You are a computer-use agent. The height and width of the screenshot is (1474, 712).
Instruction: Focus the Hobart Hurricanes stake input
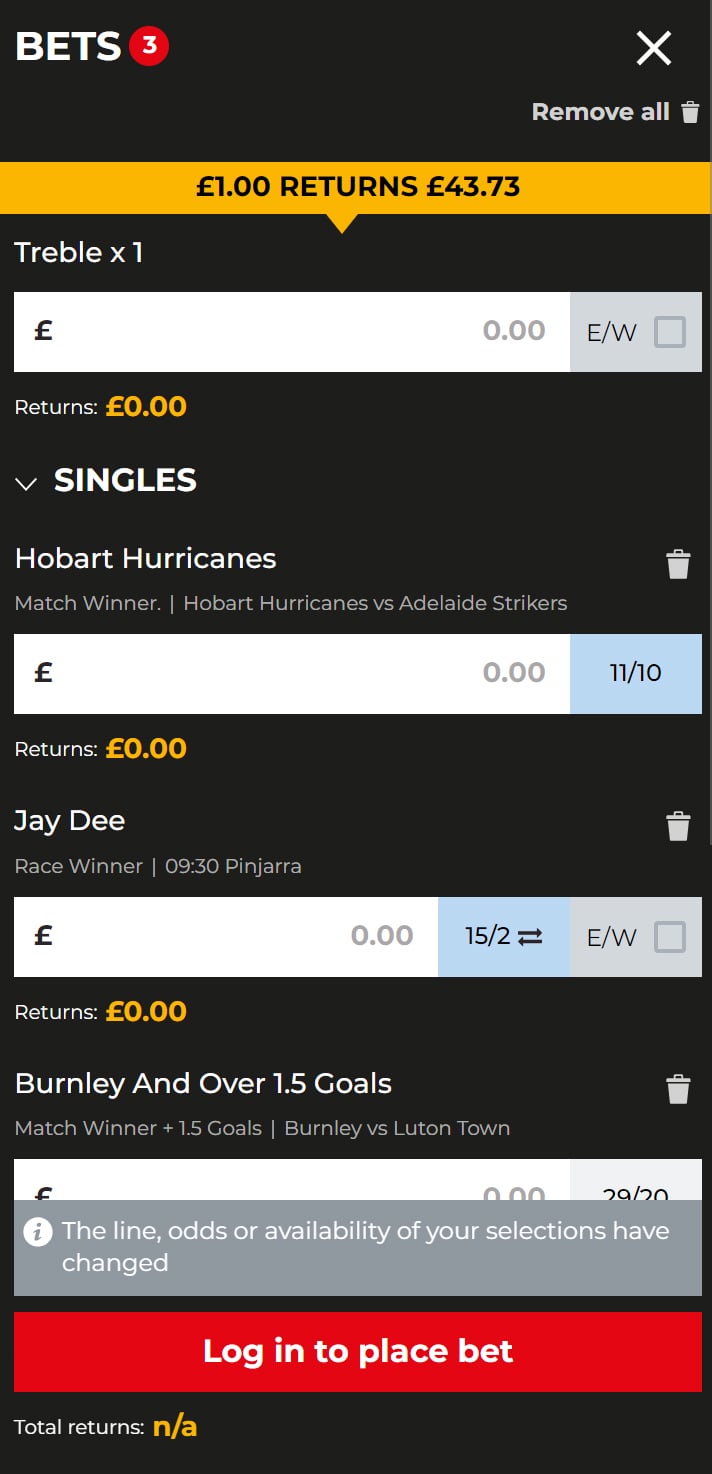(292, 674)
